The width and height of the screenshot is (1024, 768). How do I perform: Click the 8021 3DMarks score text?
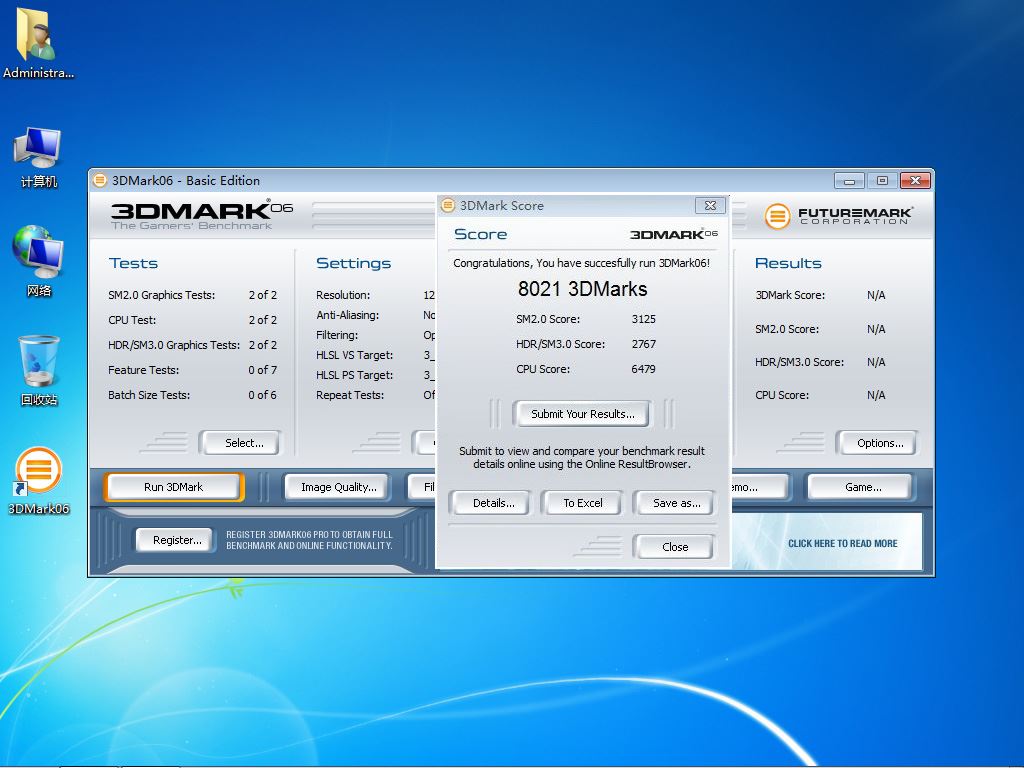(x=583, y=289)
